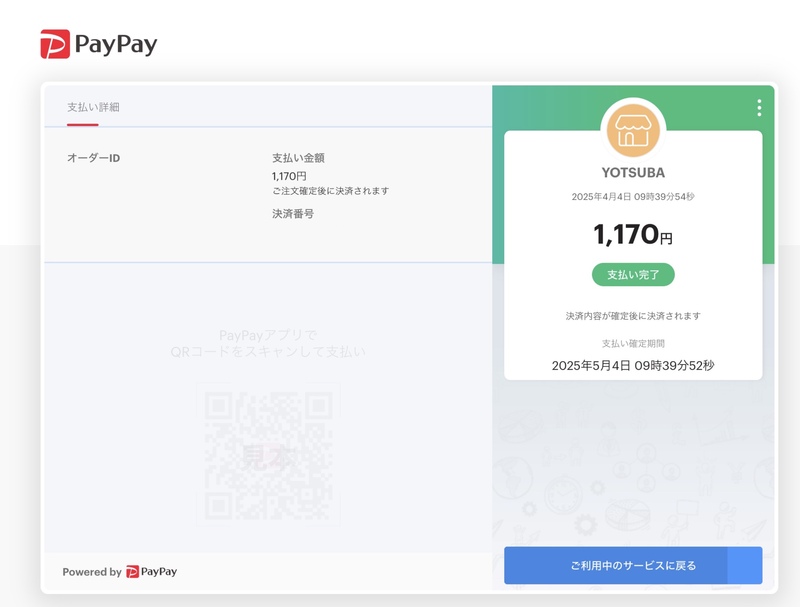
Task: Select the 支払い詳細 tab
Action: pos(93,107)
